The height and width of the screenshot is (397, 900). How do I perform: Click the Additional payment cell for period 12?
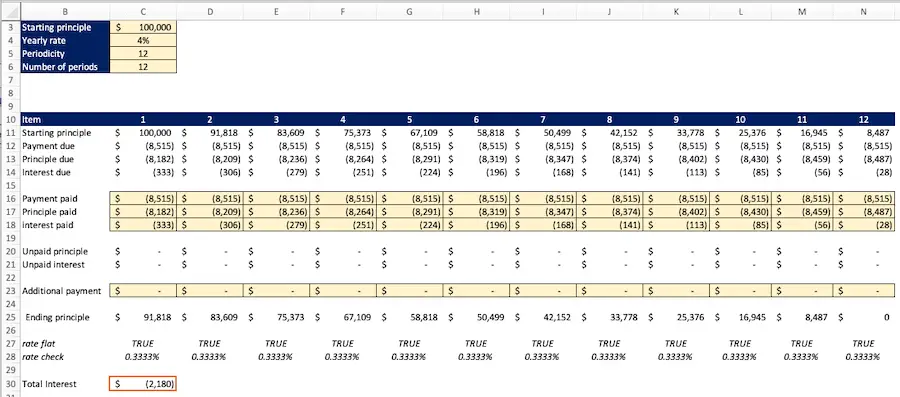tap(863, 291)
